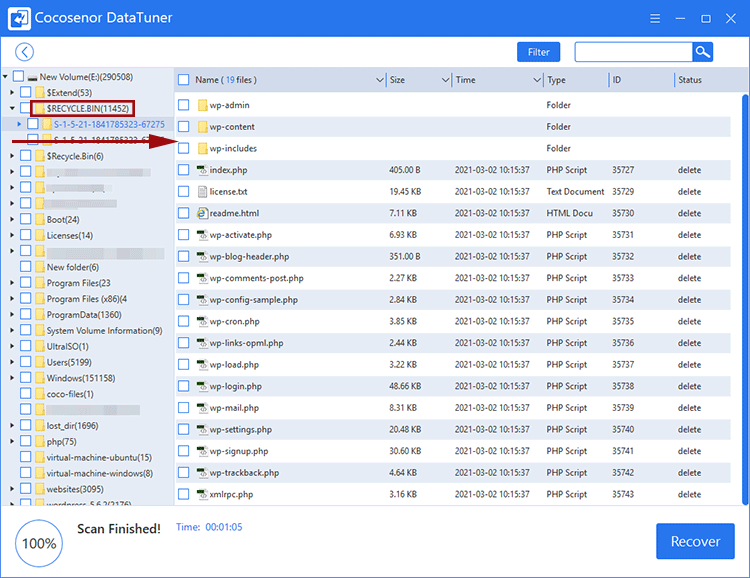Click the Users(5199) folder icon
This screenshot has width=750, height=578.
[x=40, y=362]
